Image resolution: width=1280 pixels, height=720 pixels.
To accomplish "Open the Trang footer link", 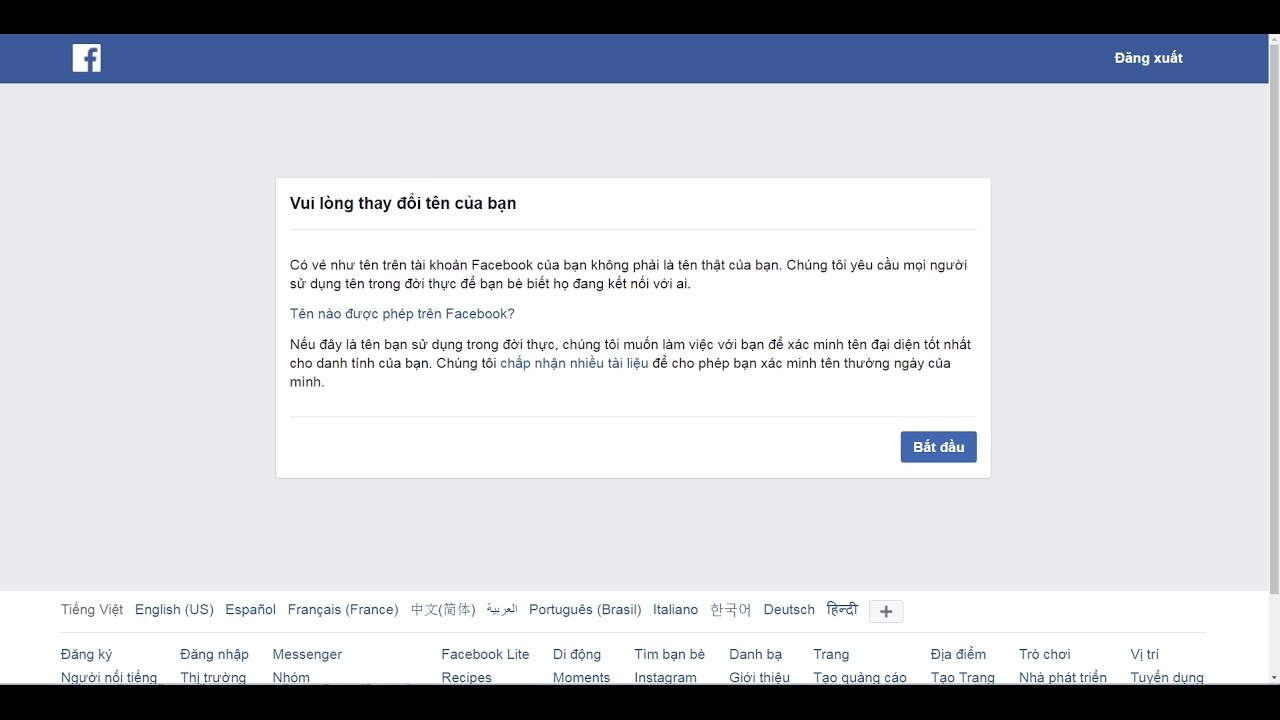I will coord(831,654).
